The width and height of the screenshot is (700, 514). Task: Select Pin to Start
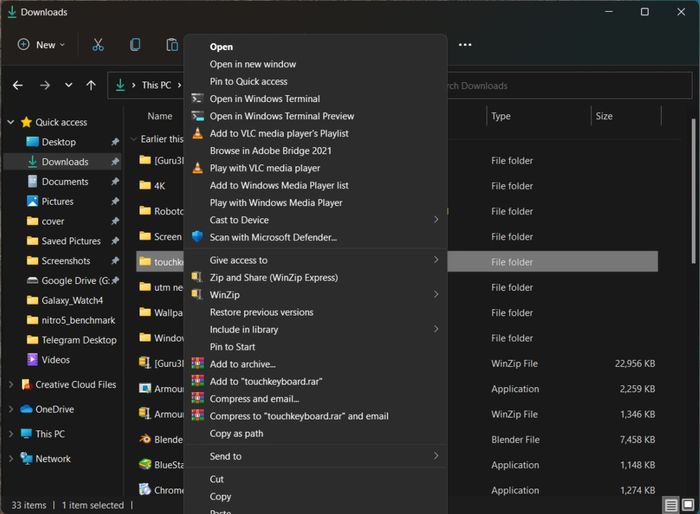click(x=316, y=347)
